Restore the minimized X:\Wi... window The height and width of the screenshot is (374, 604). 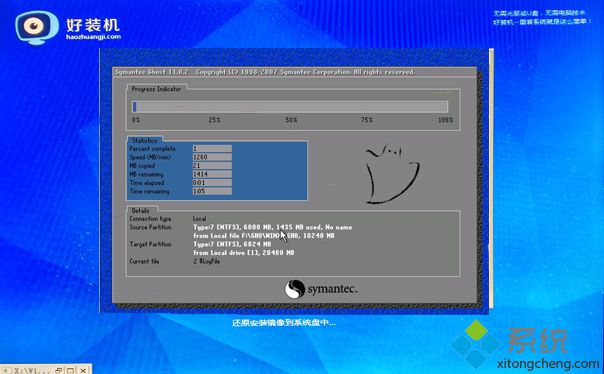pyautogui.click(x=59, y=370)
